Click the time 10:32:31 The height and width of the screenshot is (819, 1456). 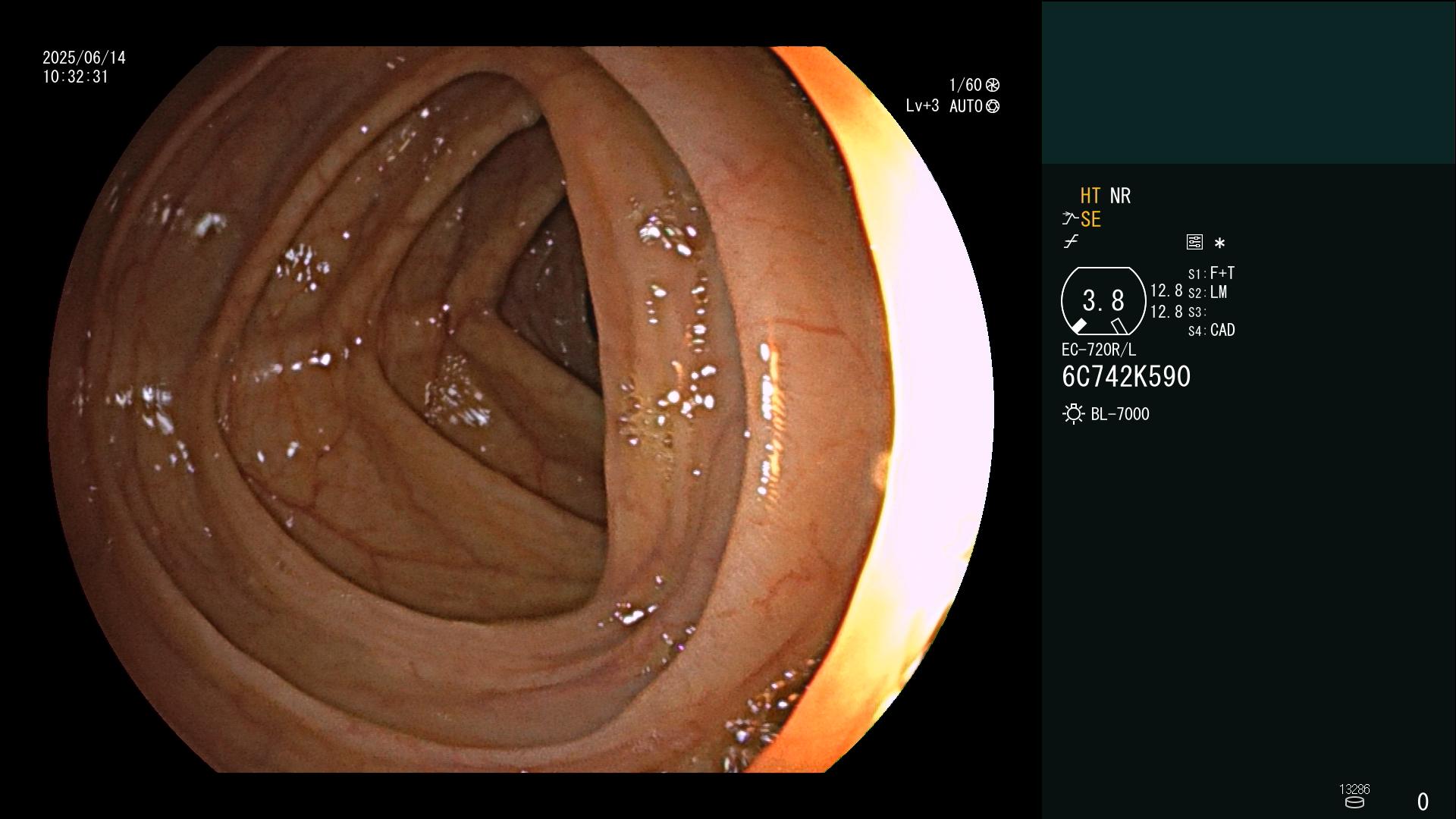[76, 77]
